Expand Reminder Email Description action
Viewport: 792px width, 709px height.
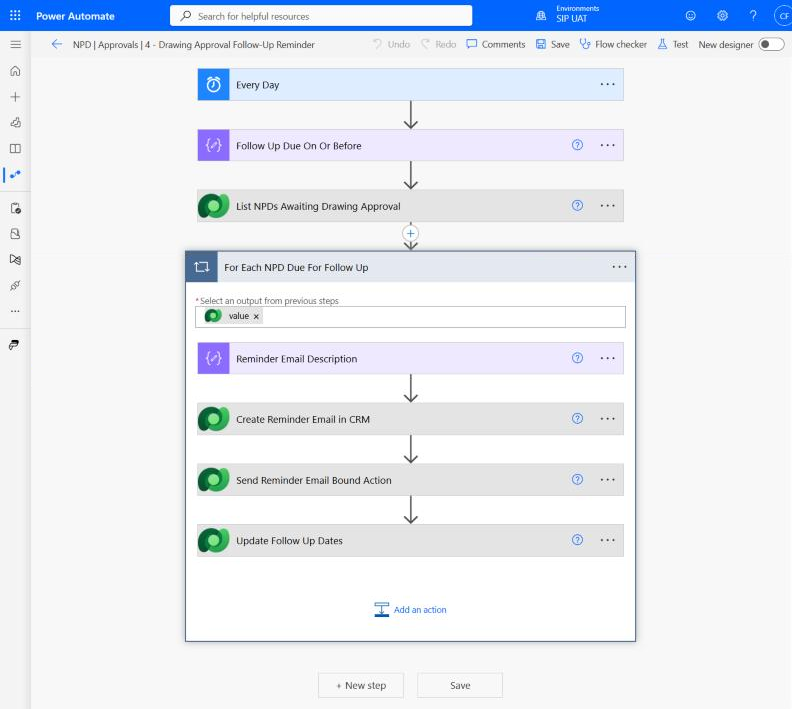410,358
